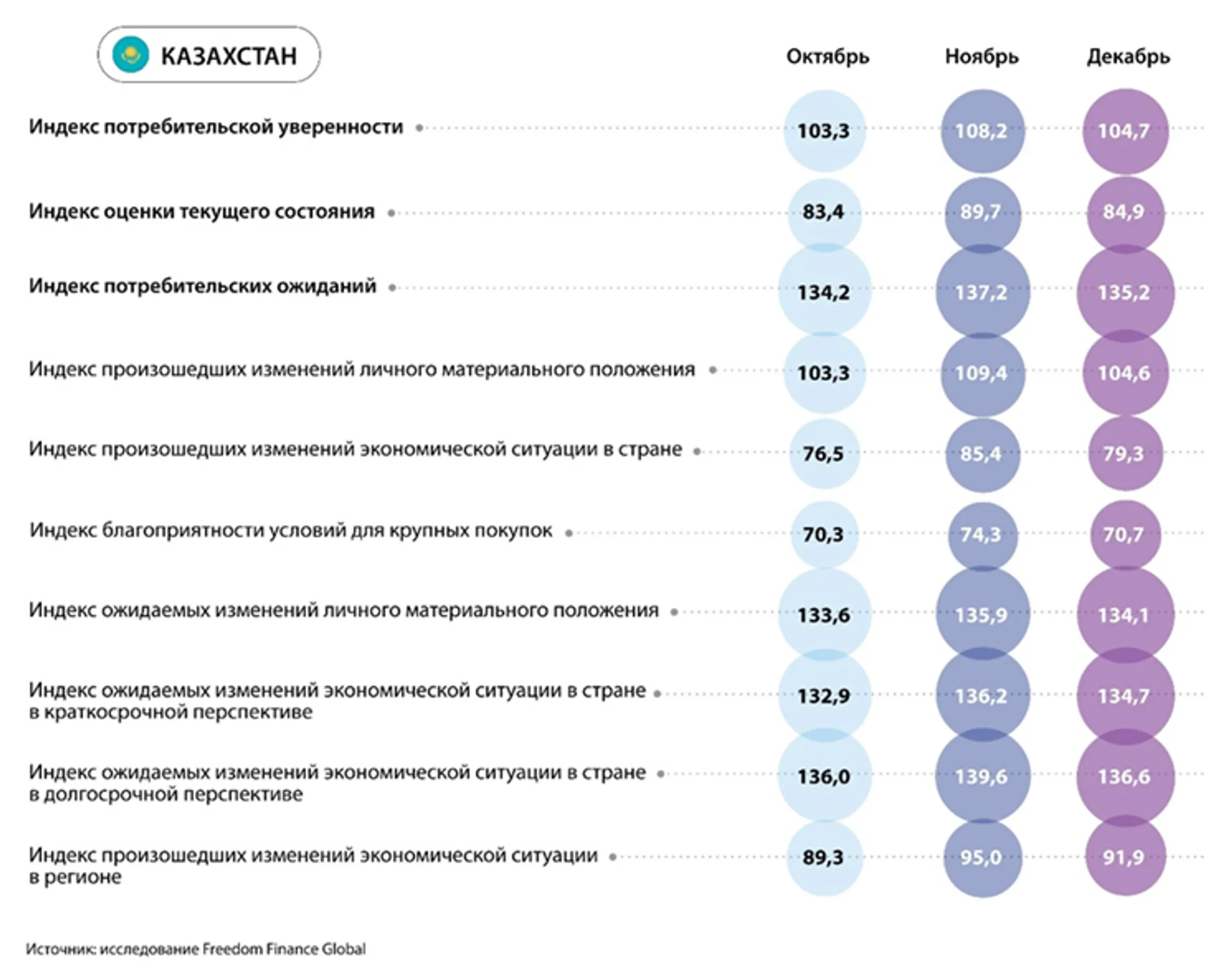The image size is (1232, 978).
Task: Click Индекс потребительской уверенности label
Action: click(x=216, y=127)
